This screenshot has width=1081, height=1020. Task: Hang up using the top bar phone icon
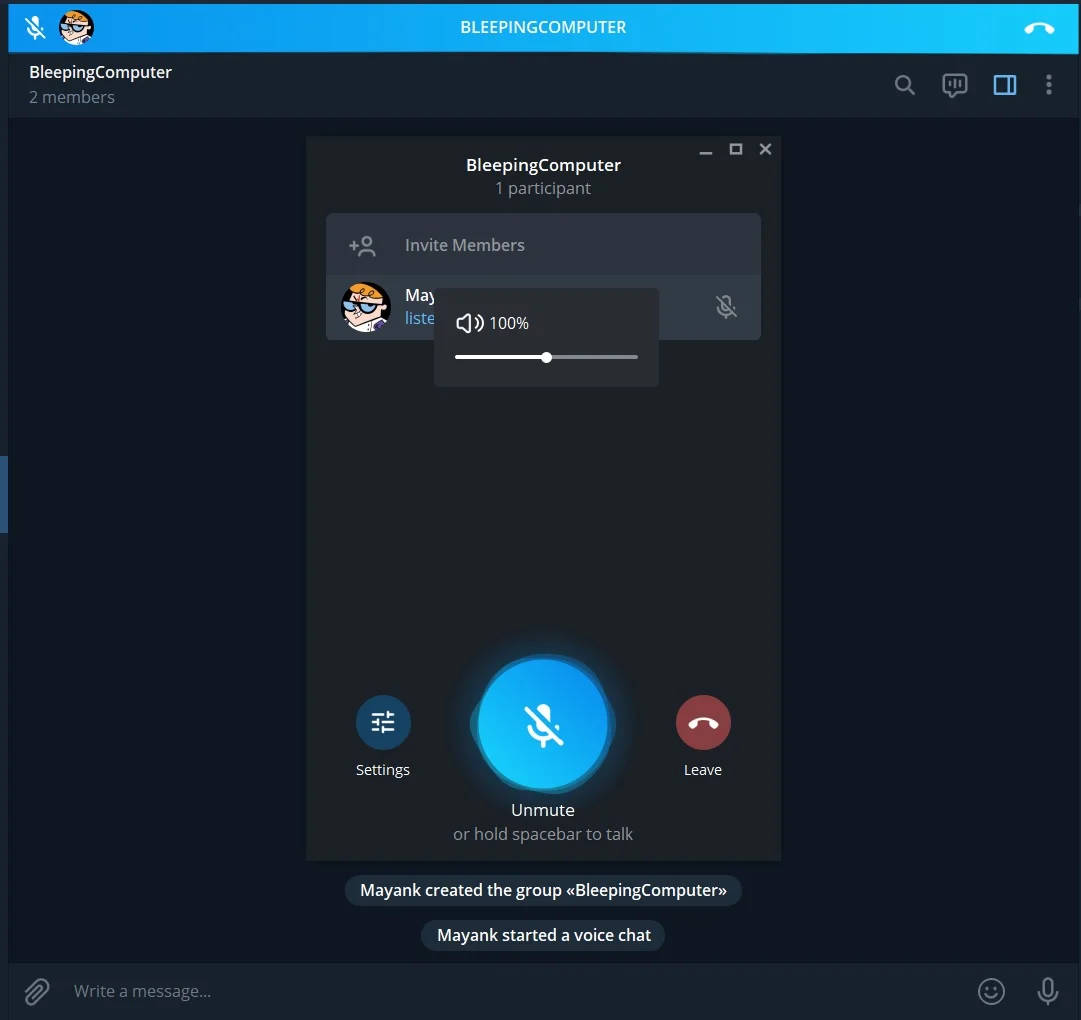click(1039, 28)
